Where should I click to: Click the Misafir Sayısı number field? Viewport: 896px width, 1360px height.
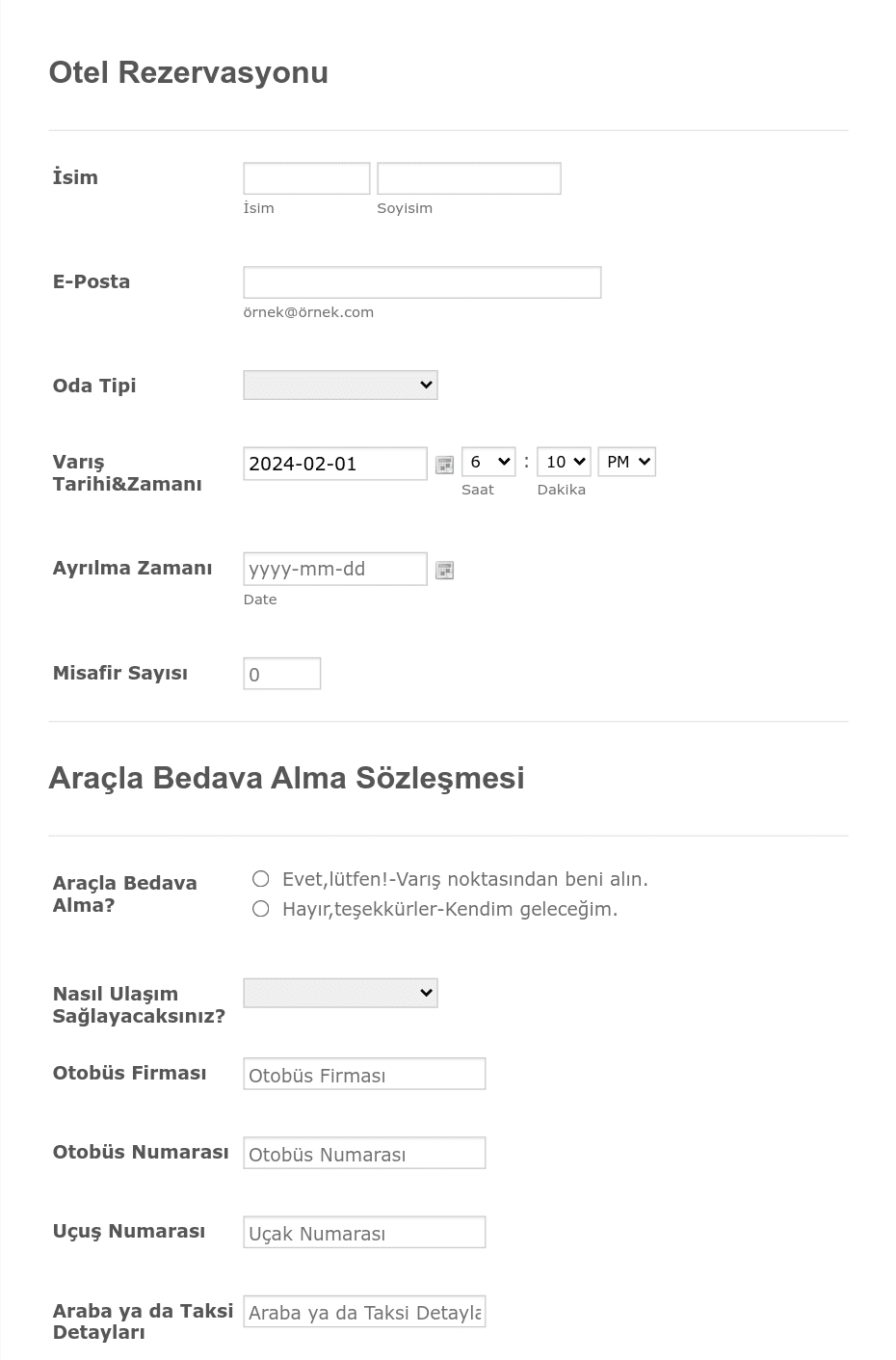click(x=282, y=674)
